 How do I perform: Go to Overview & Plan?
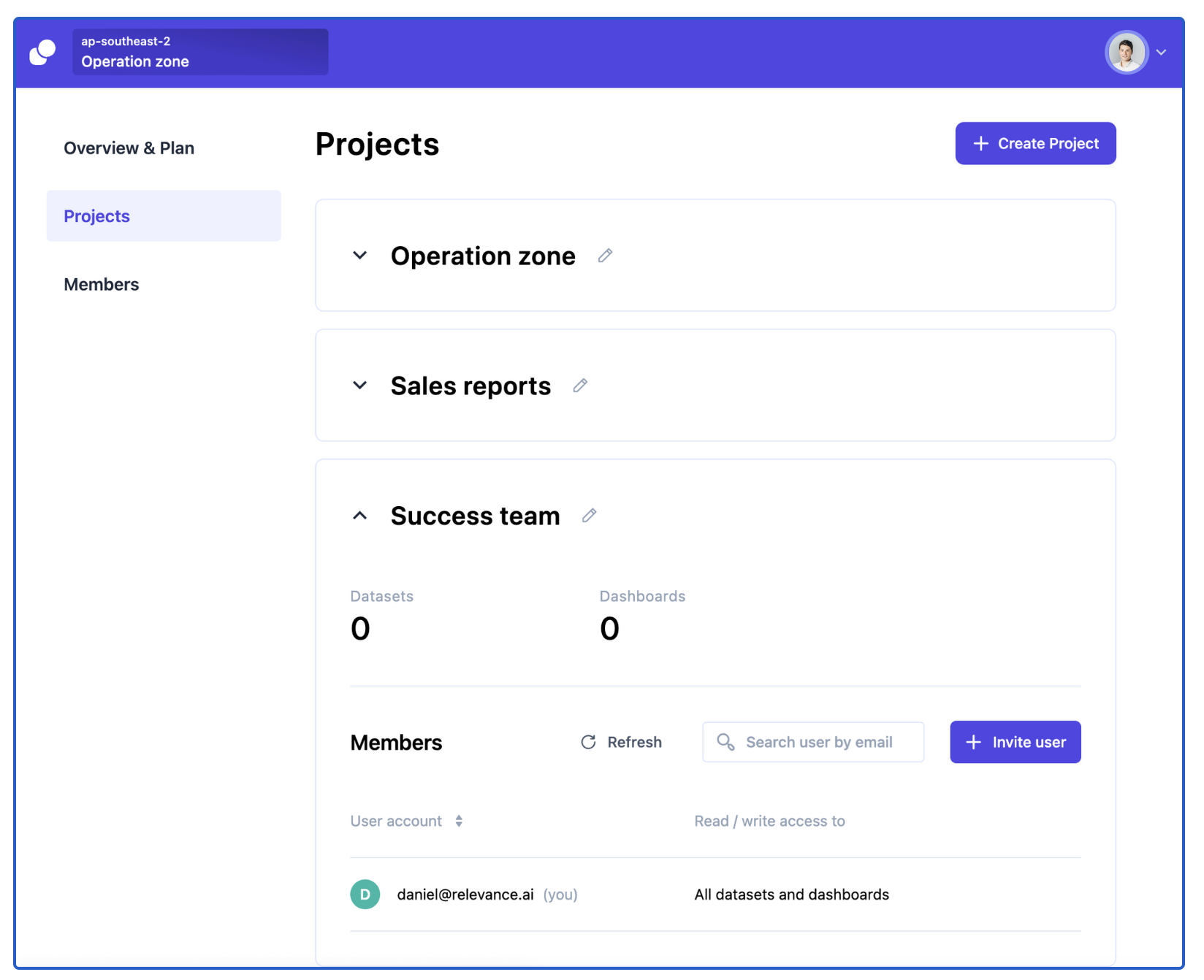point(129,148)
